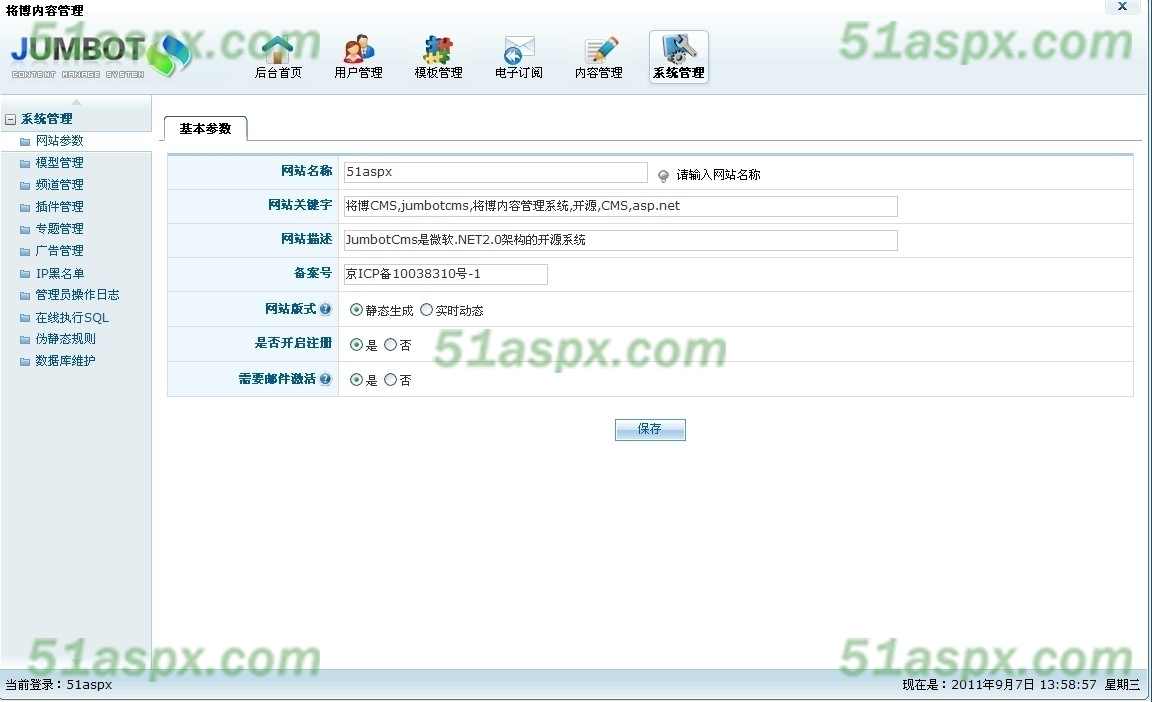Click the folder icon next to 在线执行SQL

25,317
